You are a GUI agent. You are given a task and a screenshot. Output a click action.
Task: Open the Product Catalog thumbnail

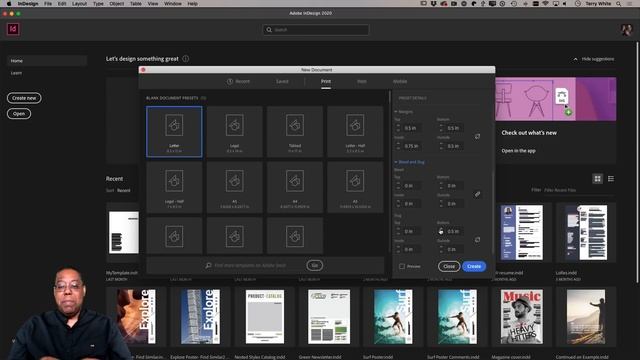pyautogui.click(x=265, y=317)
